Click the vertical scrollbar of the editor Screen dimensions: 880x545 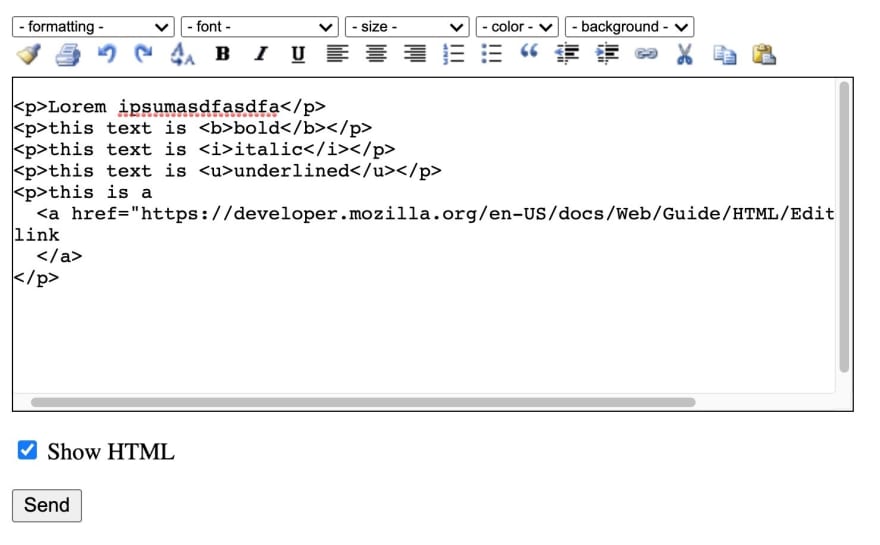844,227
